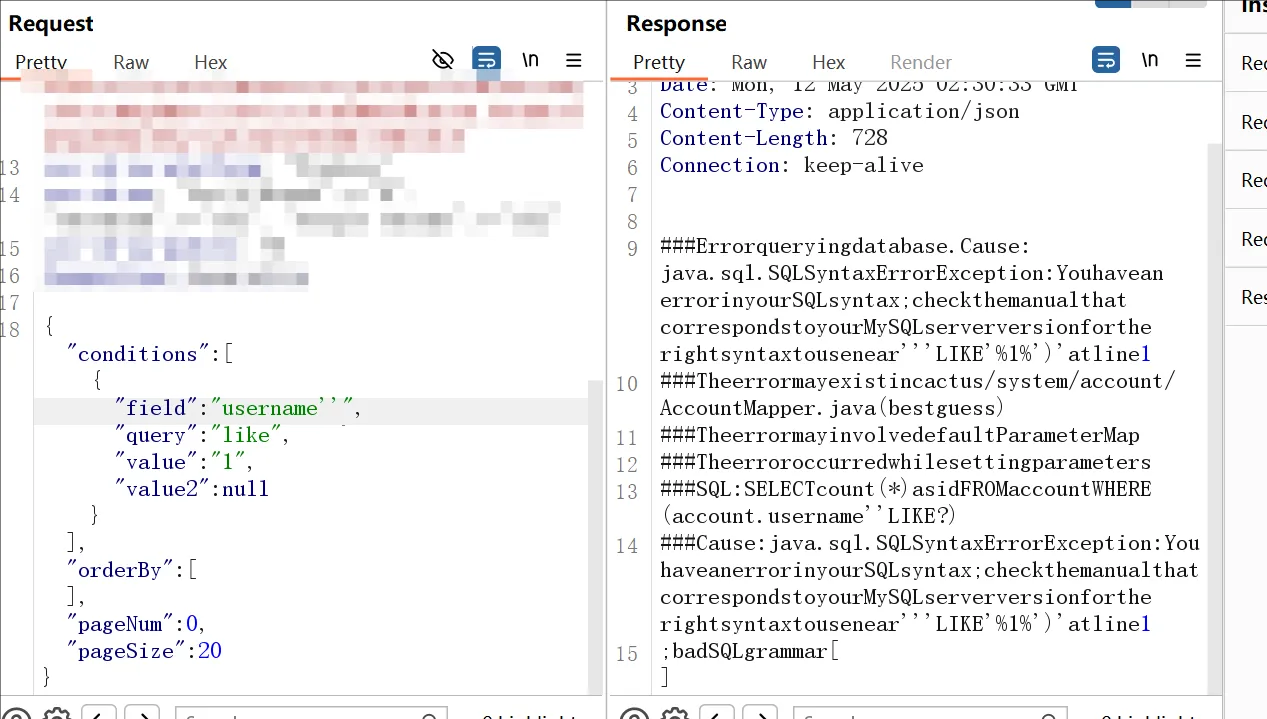Switch to the Request Pretty tab
The height and width of the screenshot is (719, 1267).
41,62
